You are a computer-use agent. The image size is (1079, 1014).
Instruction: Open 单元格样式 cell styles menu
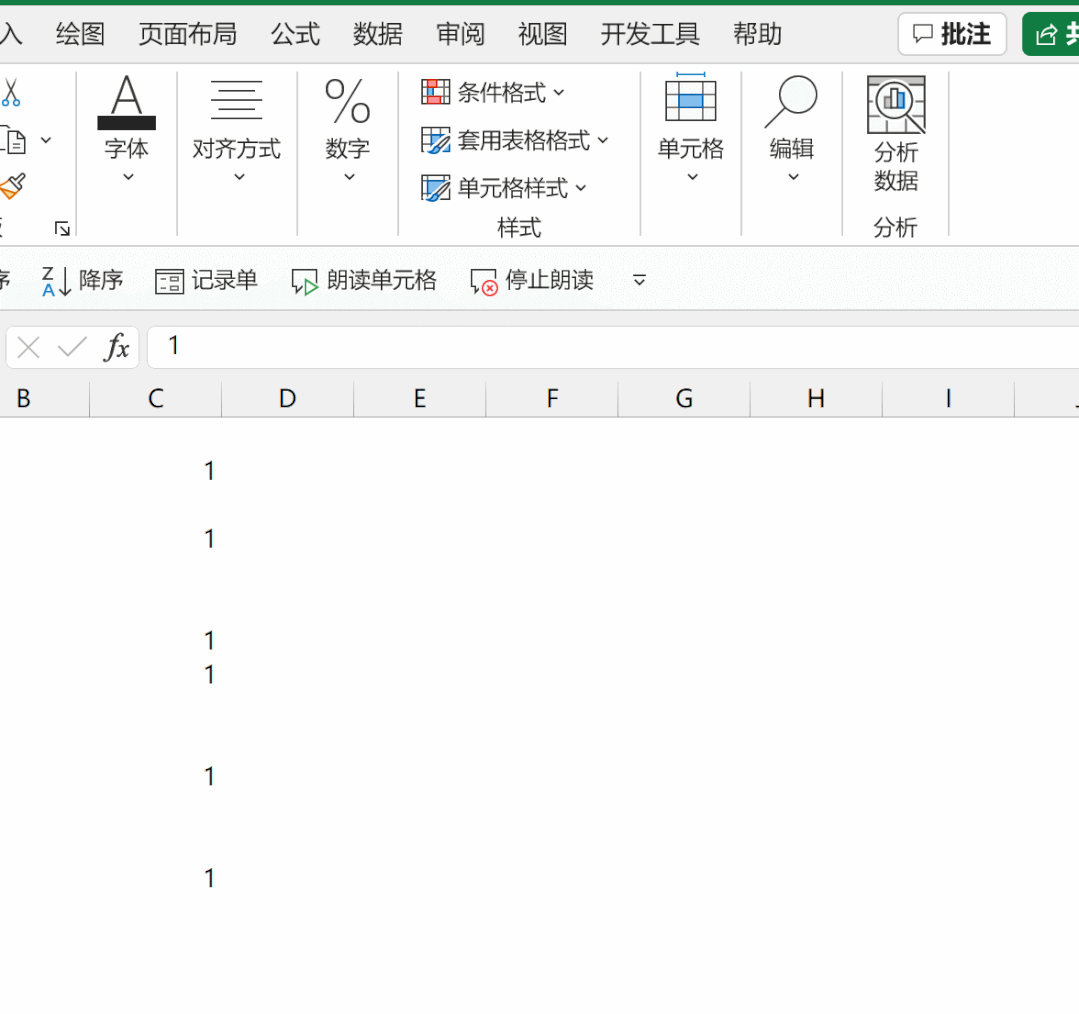tap(504, 188)
